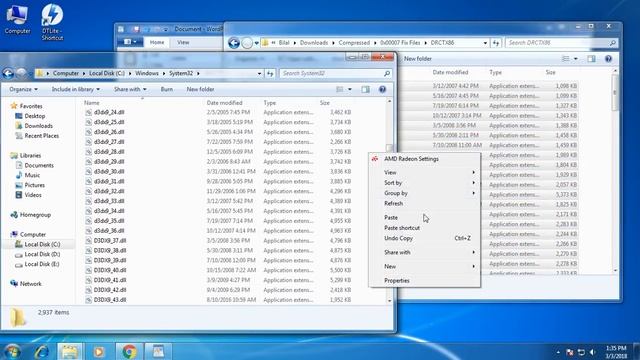
Task: Launch Internet Explorer from taskbar
Action: point(42,351)
